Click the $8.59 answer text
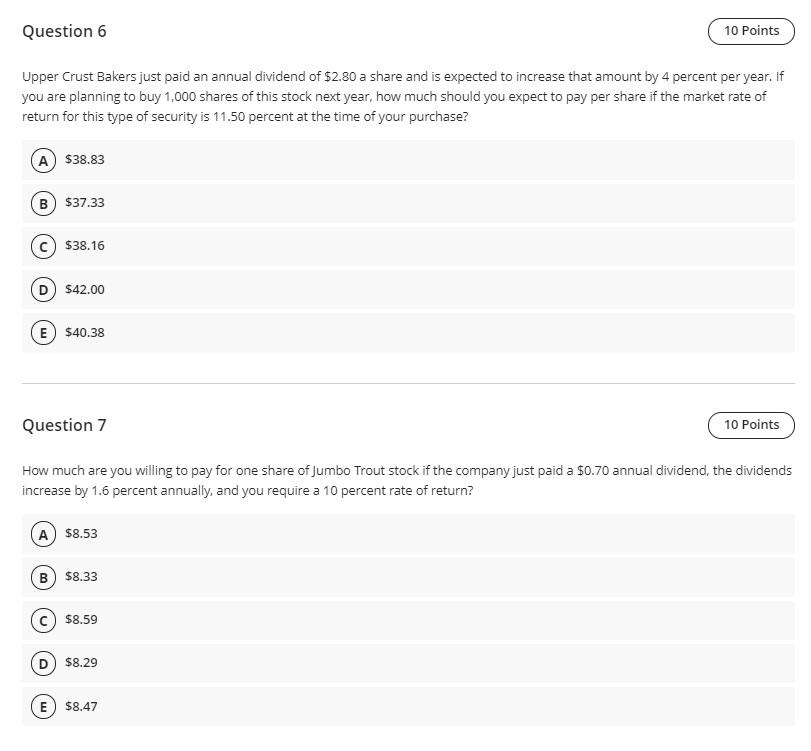The height and width of the screenshot is (751, 811). [x=81, y=620]
